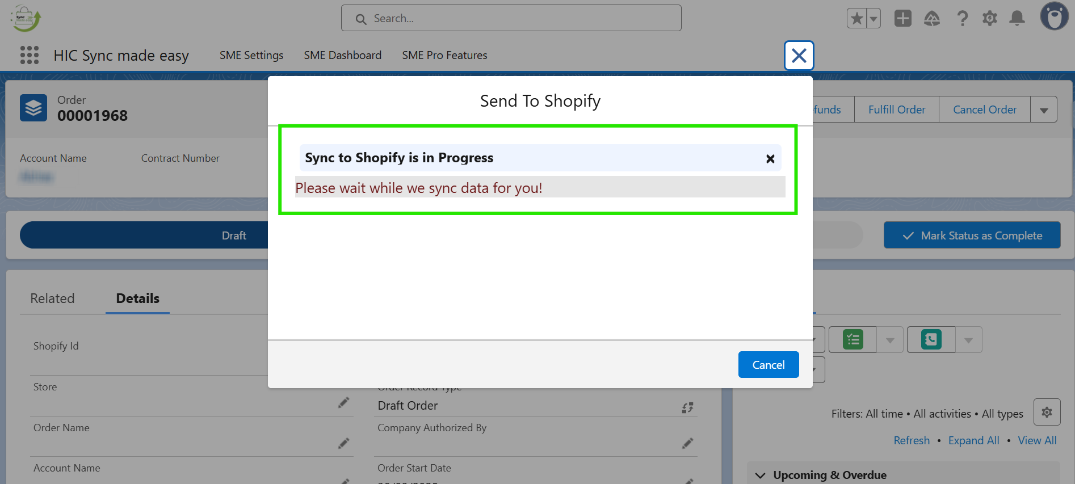
Task: Expand the favorites list dropdown arrow
Action: click(x=874, y=18)
